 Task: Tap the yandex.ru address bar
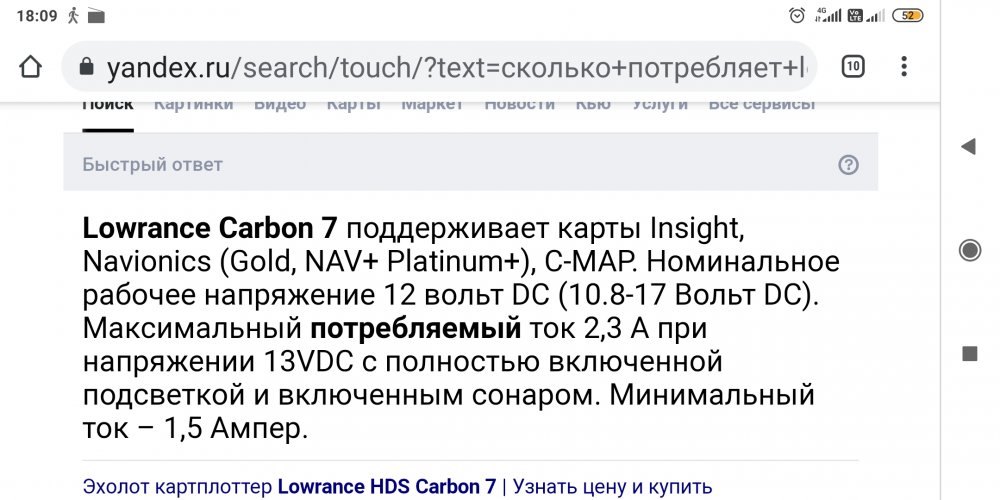(x=440, y=67)
